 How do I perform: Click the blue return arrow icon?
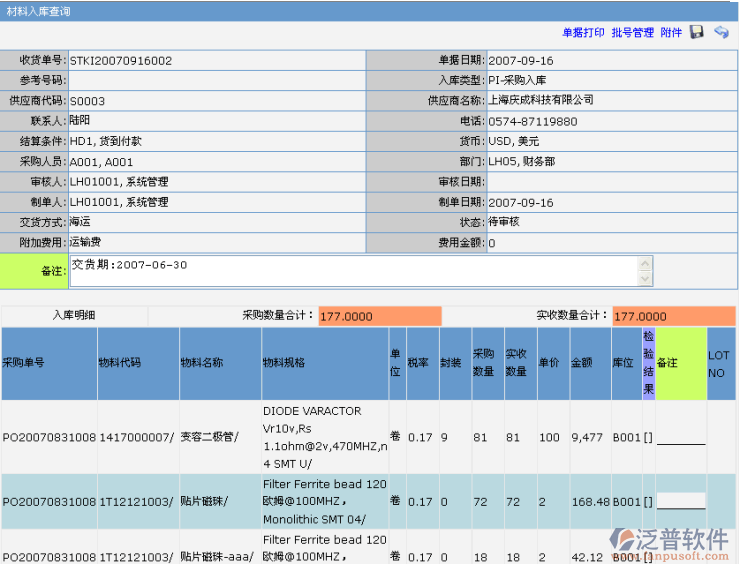(721, 33)
